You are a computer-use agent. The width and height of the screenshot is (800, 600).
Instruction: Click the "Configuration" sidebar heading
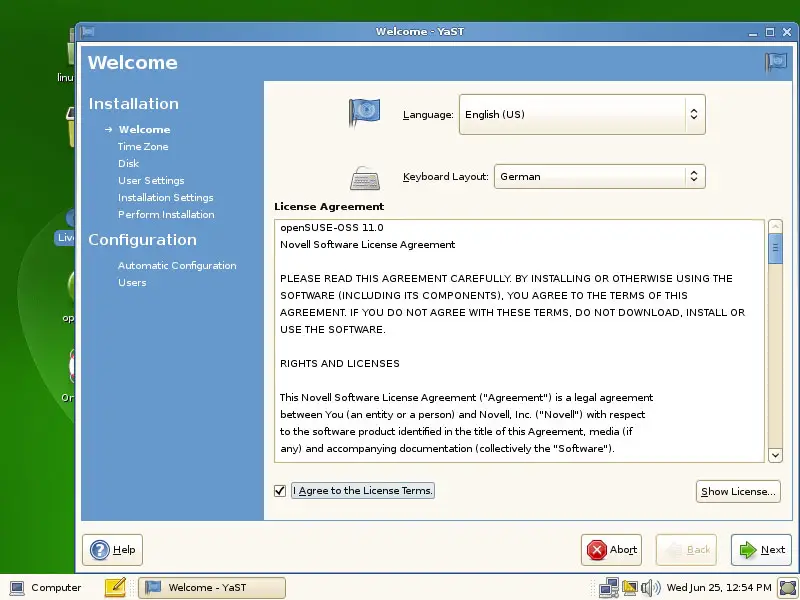pyautogui.click(x=142, y=240)
